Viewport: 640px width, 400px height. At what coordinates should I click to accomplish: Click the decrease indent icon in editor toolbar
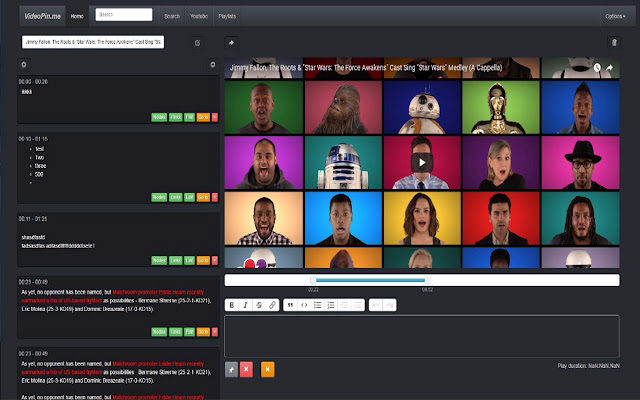point(344,305)
